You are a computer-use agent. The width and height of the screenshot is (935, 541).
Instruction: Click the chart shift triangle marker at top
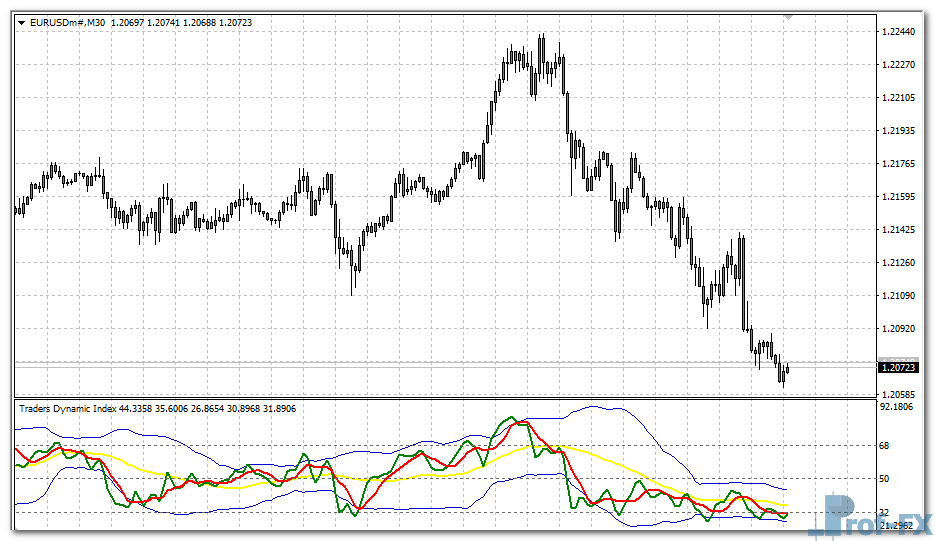[x=789, y=17]
